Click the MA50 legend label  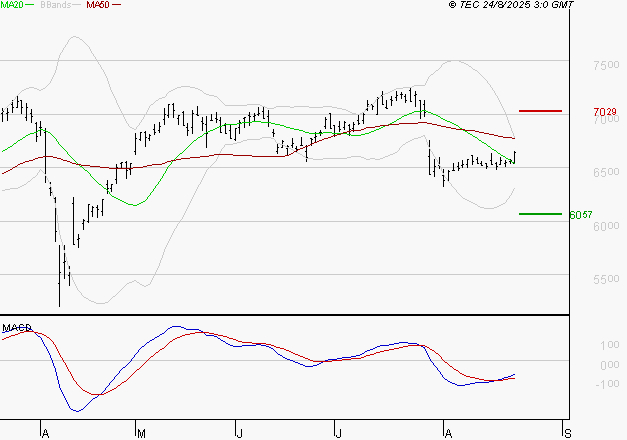point(98,5)
